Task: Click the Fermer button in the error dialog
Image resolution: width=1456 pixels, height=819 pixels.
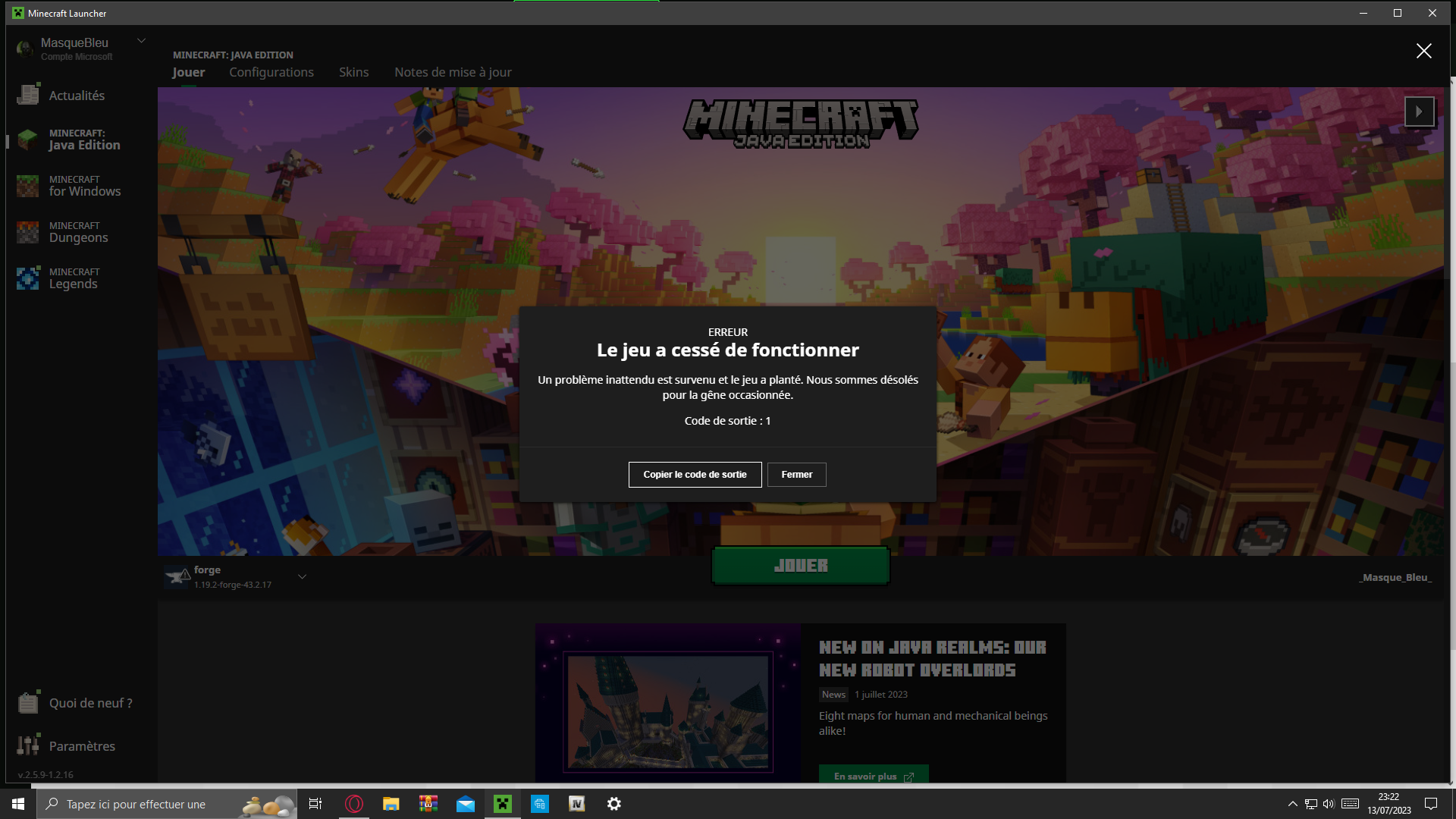Action: click(x=796, y=475)
